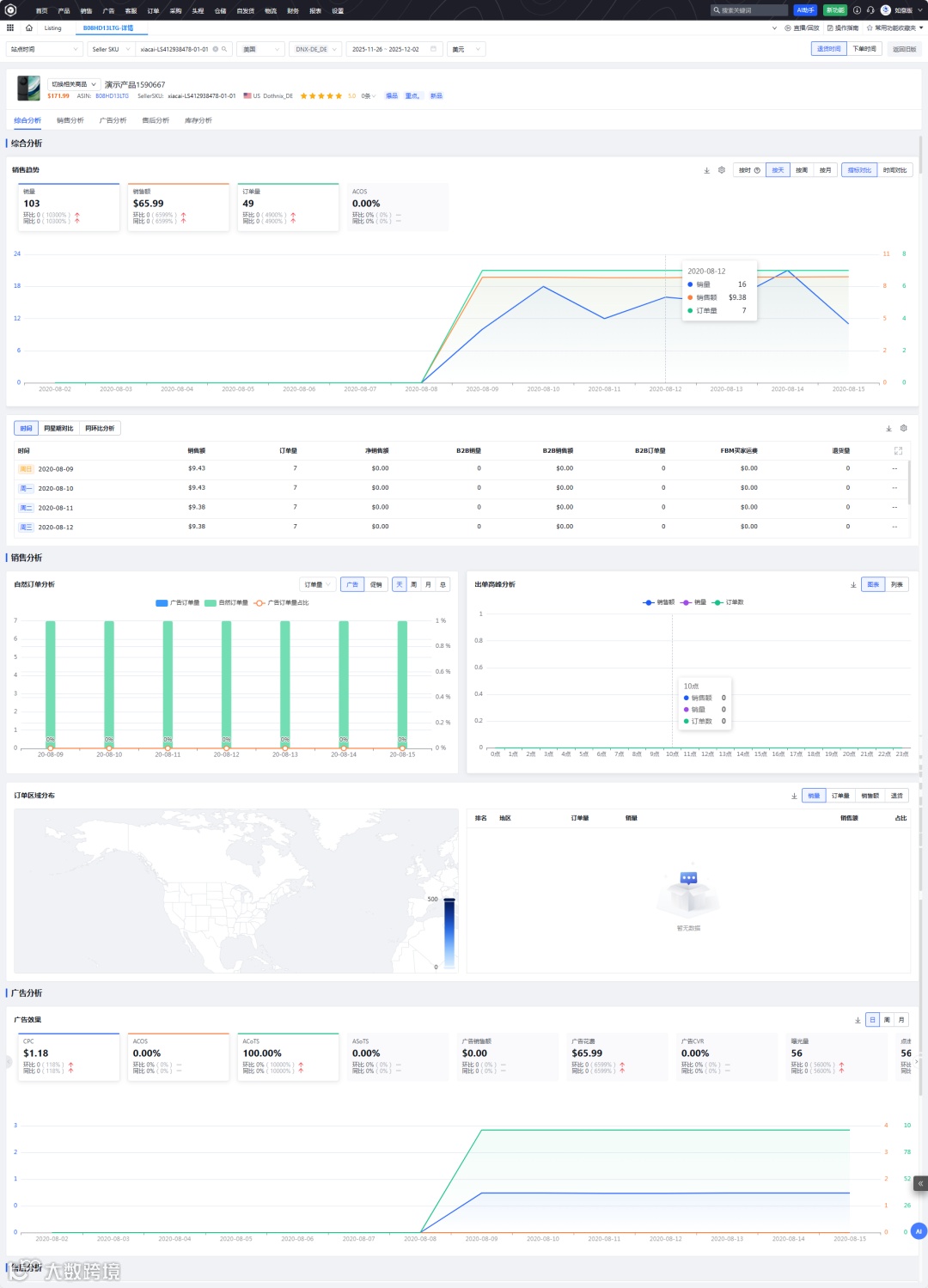This screenshot has width=928, height=1288.
Task: Download 订单区域分布 data
Action: pyautogui.click(x=794, y=796)
